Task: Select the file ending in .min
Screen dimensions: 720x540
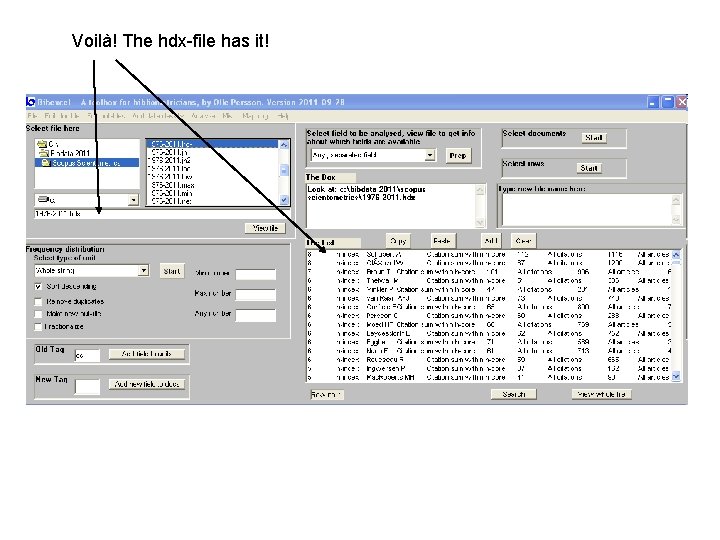Action: pyautogui.click(x=213, y=193)
